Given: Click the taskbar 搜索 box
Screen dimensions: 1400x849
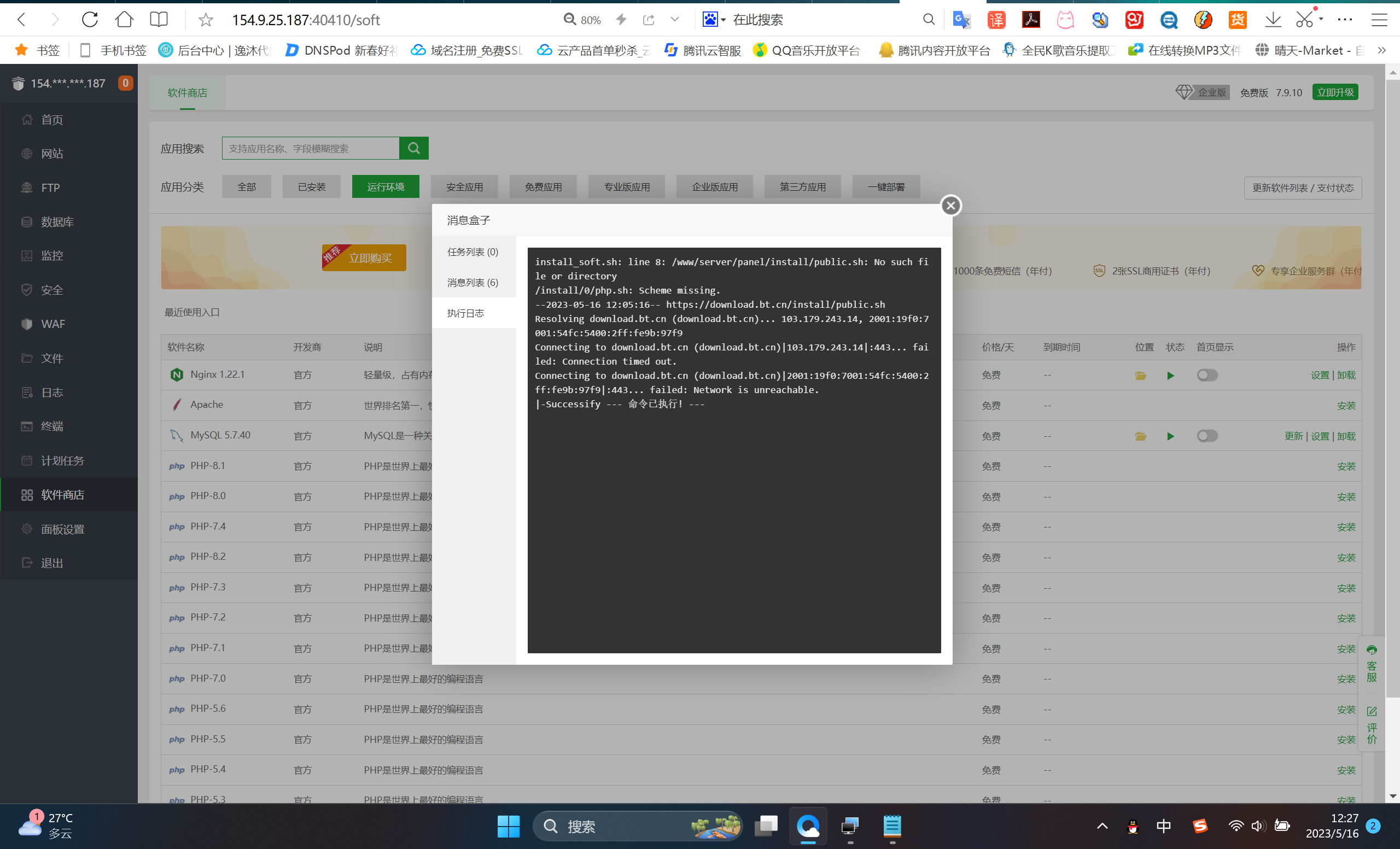Looking at the screenshot, I should pyautogui.click(x=637, y=826).
